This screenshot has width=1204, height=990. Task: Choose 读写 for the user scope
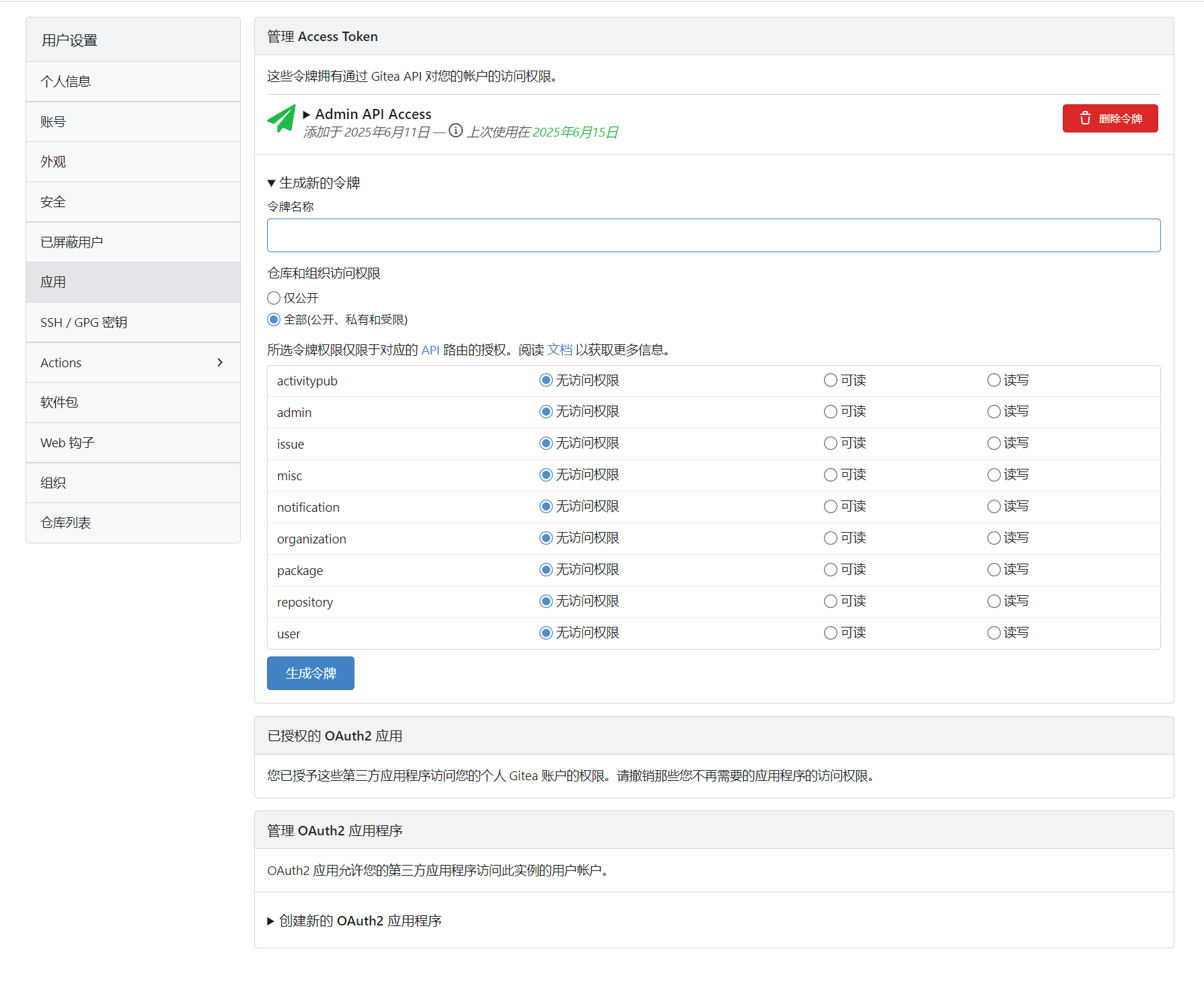tap(994, 632)
